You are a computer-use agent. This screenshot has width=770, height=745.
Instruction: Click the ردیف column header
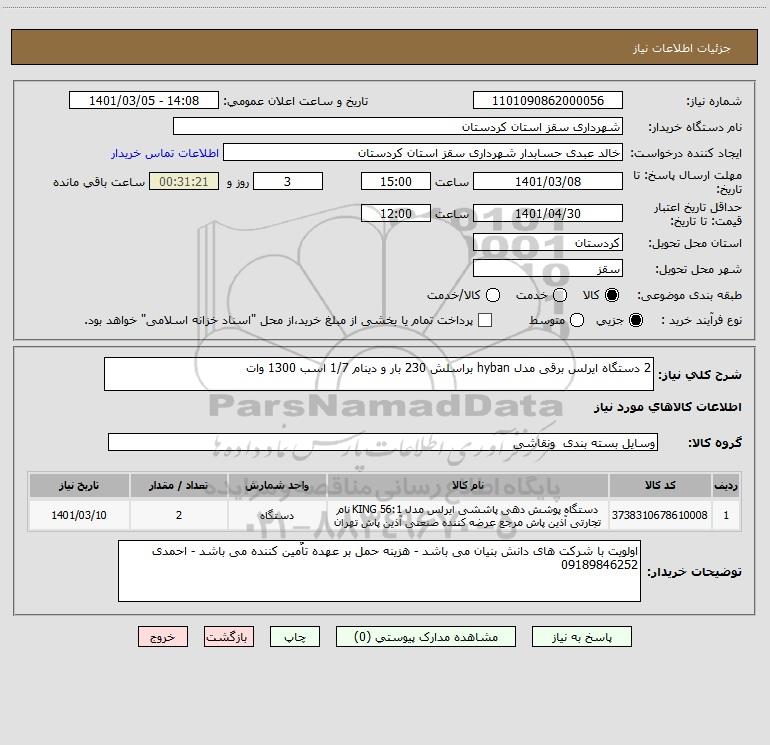726,486
